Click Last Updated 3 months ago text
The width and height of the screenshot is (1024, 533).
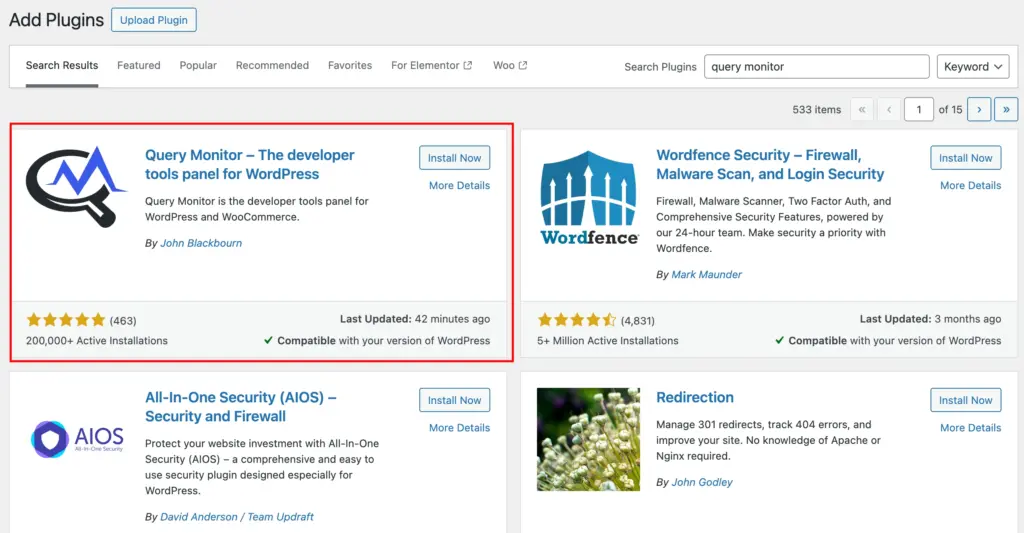point(930,319)
